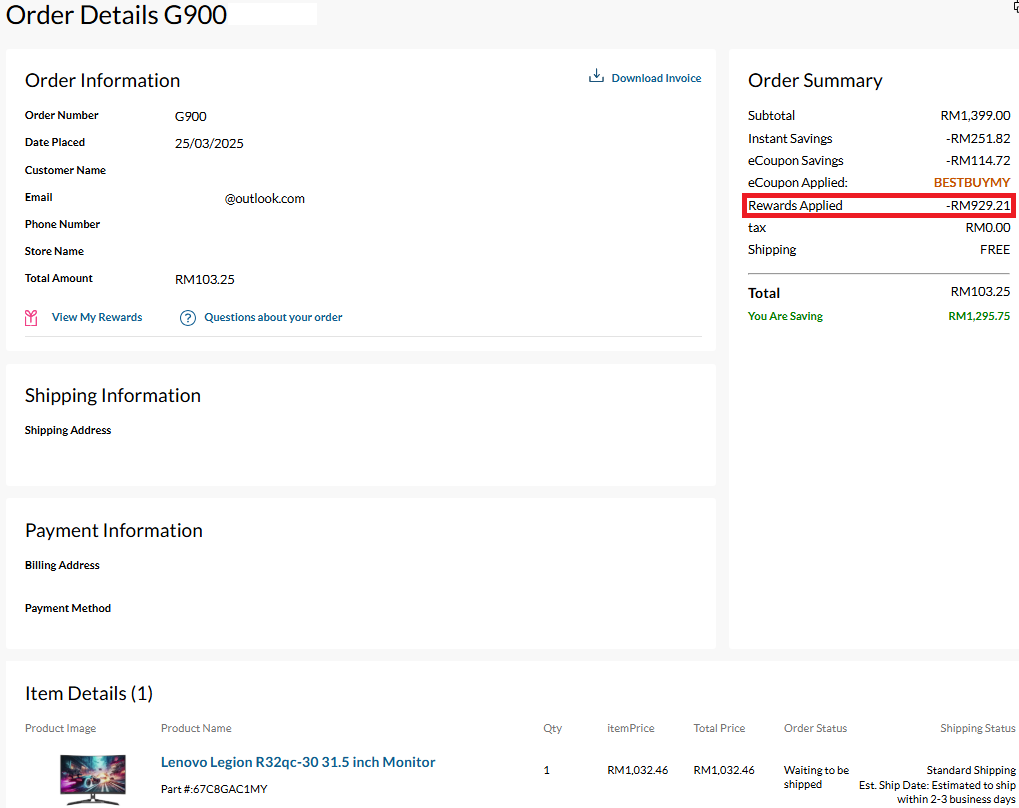Click the Order Summary Total amount RM103.25

point(980,292)
